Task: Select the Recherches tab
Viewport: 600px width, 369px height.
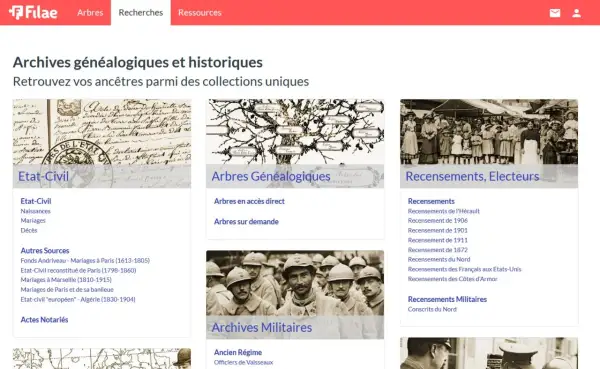Action: click(x=141, y=13)
